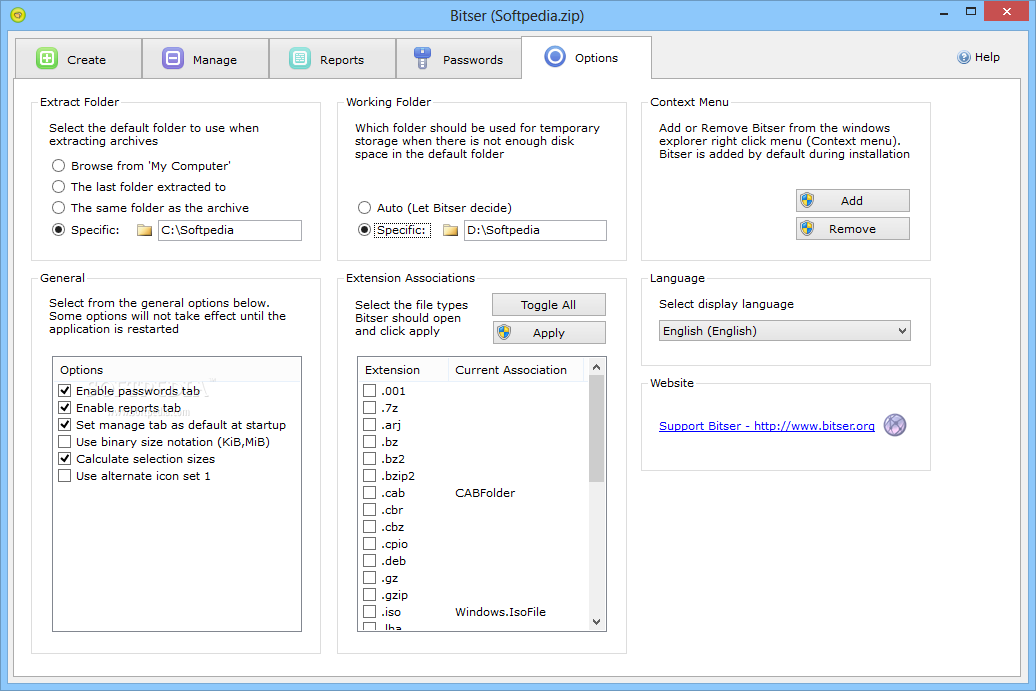Click the Help question mark icon
The height and width of the screenshot is (691, 1036).
[964, 57]
